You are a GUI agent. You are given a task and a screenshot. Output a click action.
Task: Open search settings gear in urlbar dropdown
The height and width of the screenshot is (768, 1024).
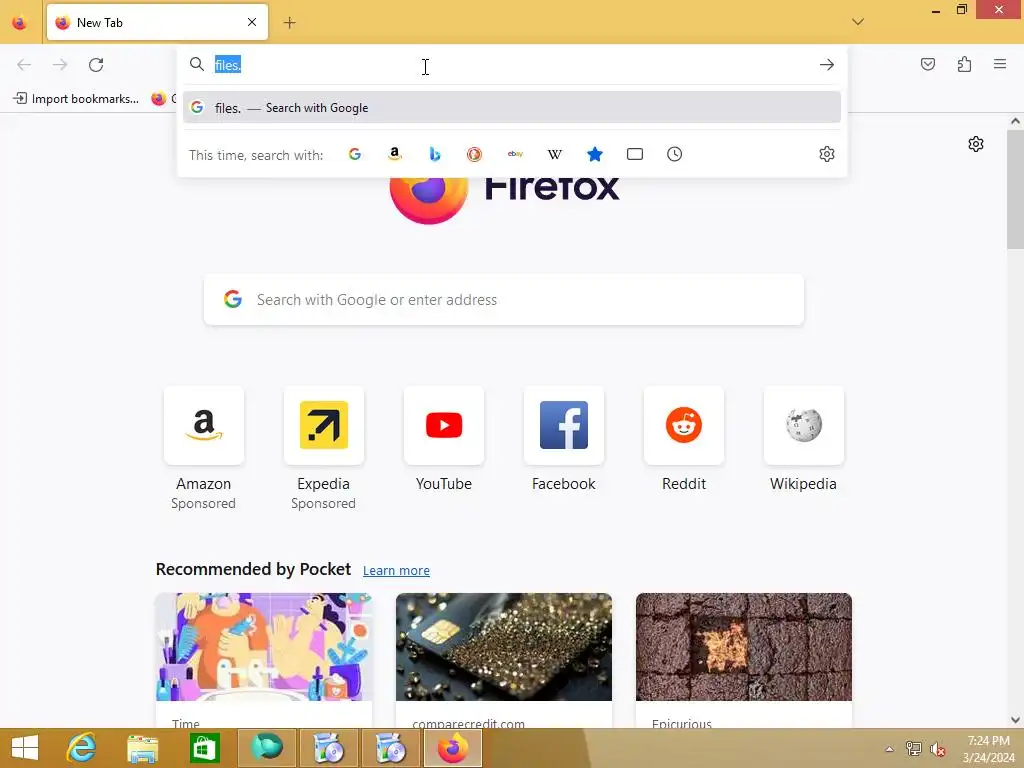pos(827,154)
